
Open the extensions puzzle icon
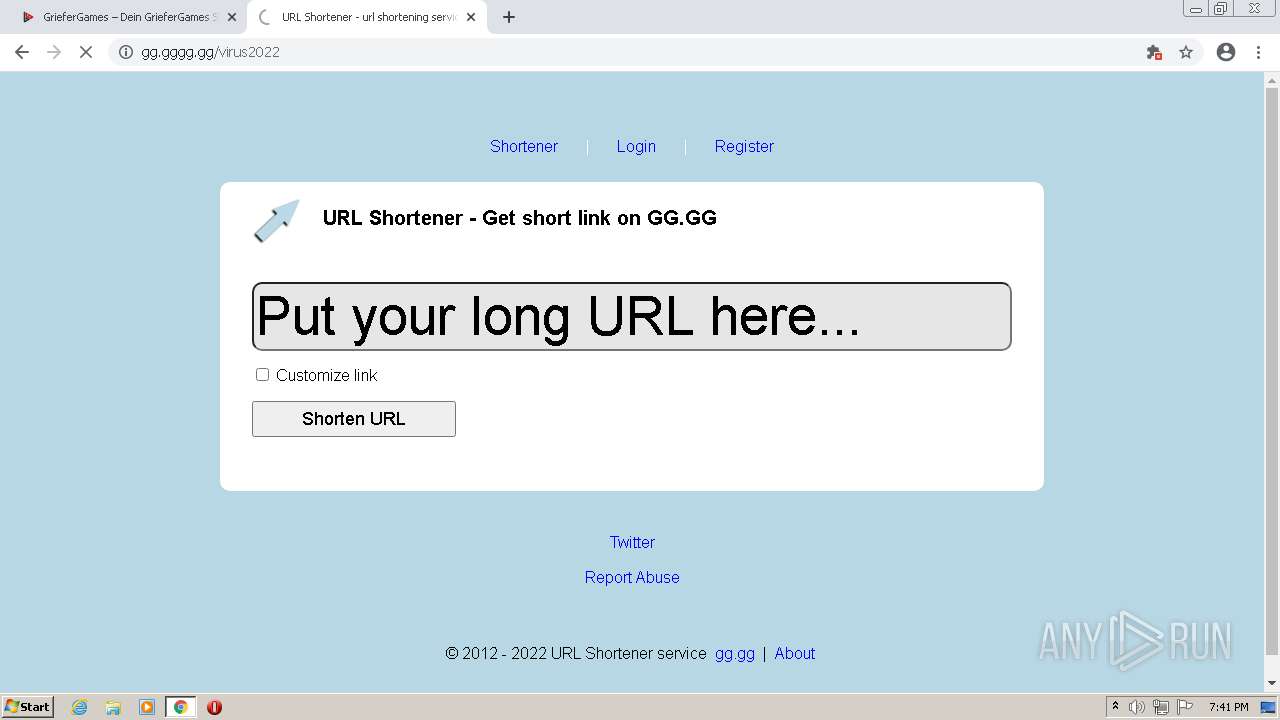[1154, 52]
